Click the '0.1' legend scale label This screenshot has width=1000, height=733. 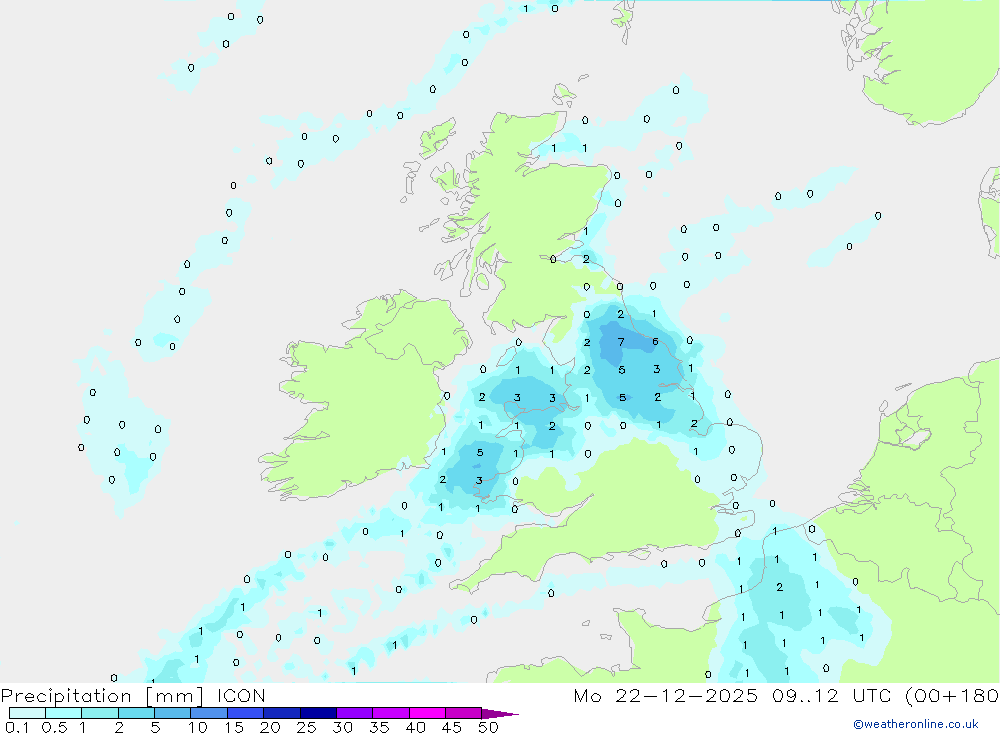click(x=17, y=727)
